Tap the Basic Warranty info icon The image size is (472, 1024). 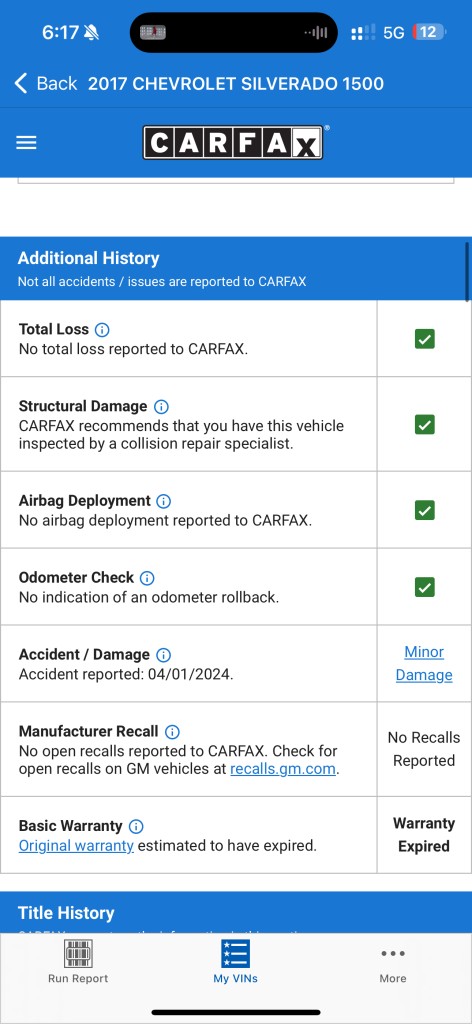coord(136,827)
